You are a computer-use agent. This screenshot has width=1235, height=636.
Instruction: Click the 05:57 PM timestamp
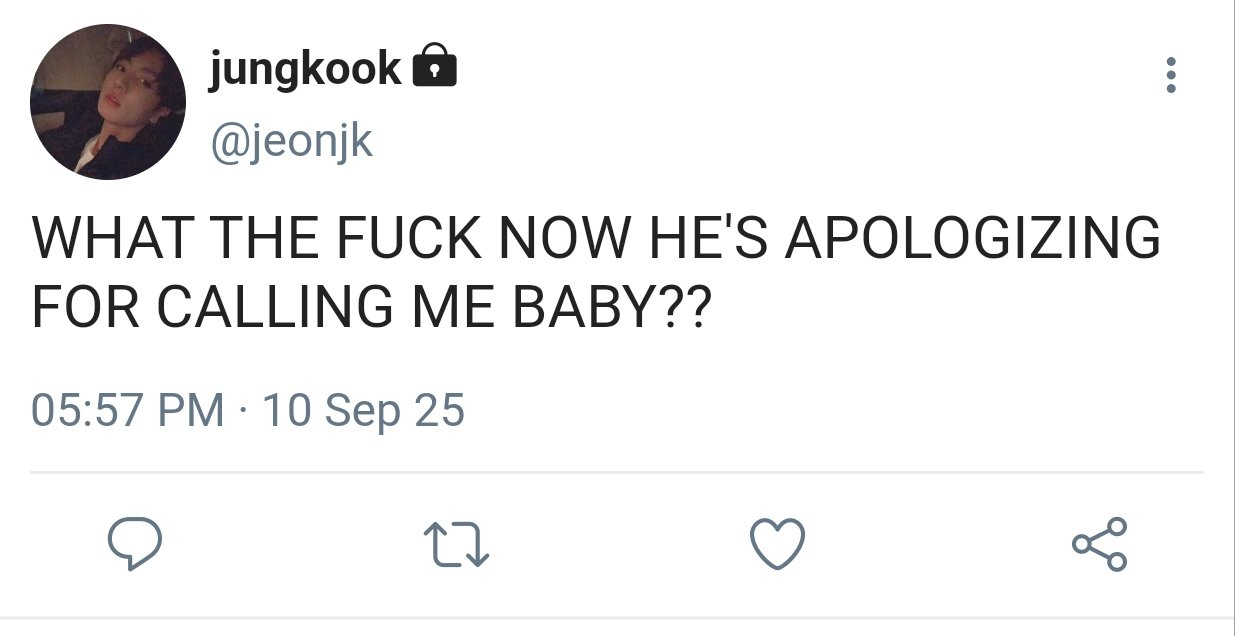pos(128,410)
